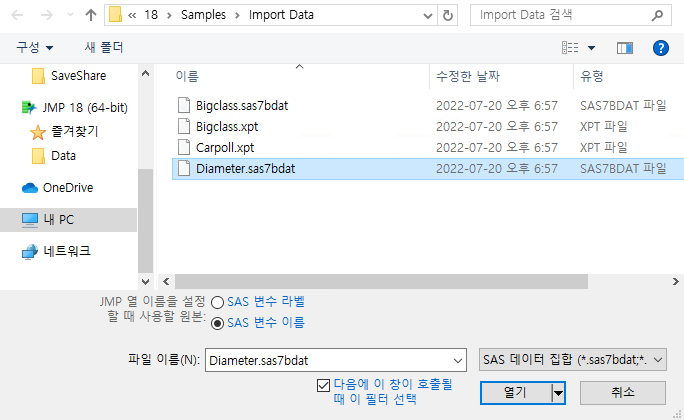Click the file list horizontal scrollbar thumb
Image resolution: width=684 pixels, height=420 pixels.
pyautogui.click(x=381, y=282)
